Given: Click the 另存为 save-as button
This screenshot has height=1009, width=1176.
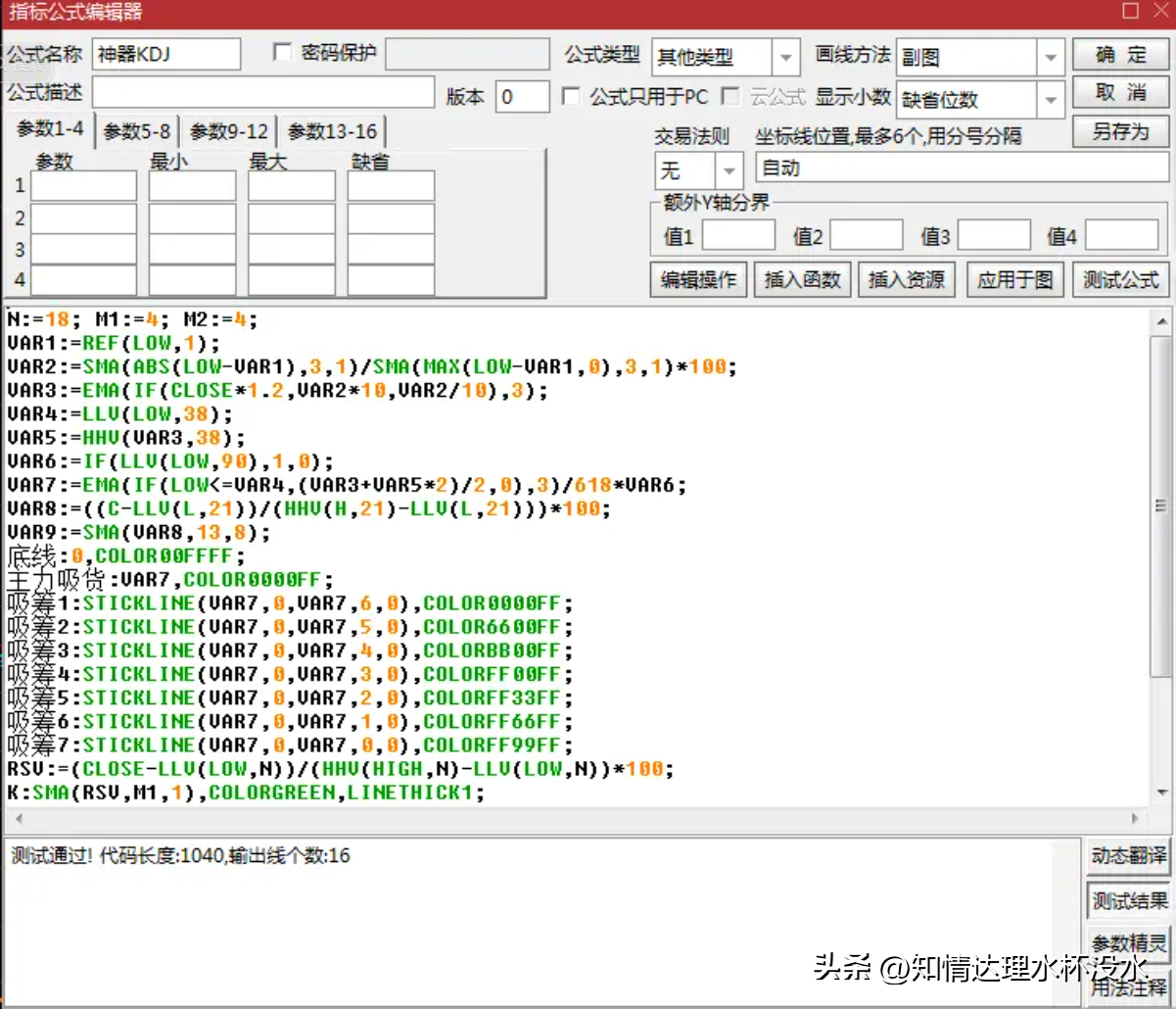Looking at the screenshot, I should tap(1120, 131).
